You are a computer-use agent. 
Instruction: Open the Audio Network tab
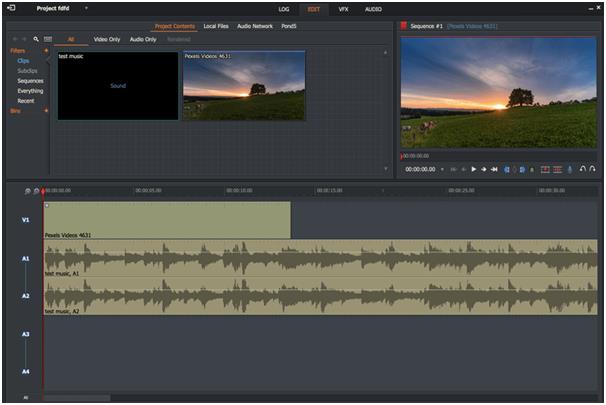click(255, 26)
